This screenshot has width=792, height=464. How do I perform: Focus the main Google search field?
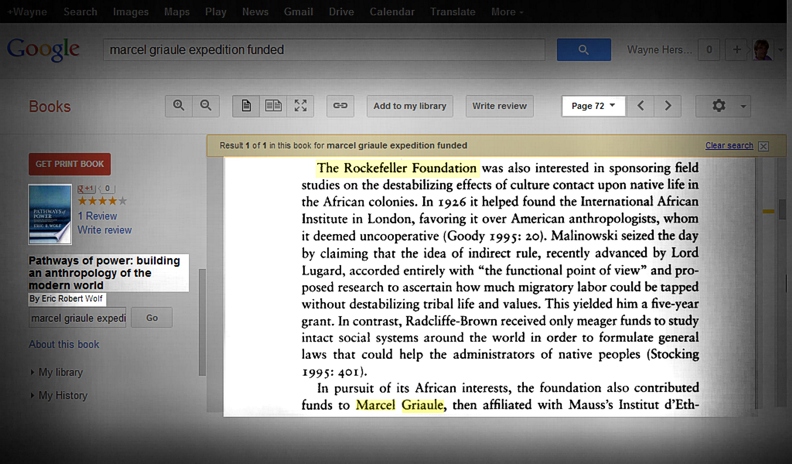coord(324,49)
